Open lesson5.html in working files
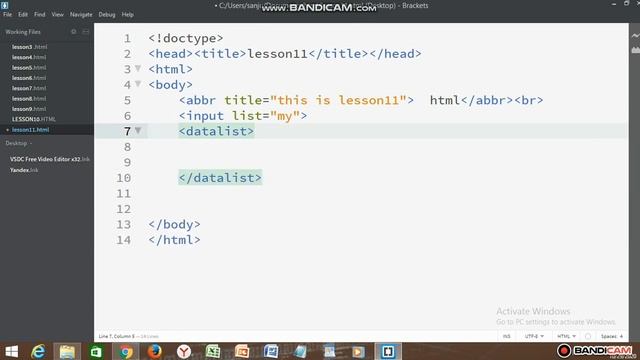Image resolution: width=640 pixels, height=360 pixels. point(29,67)
